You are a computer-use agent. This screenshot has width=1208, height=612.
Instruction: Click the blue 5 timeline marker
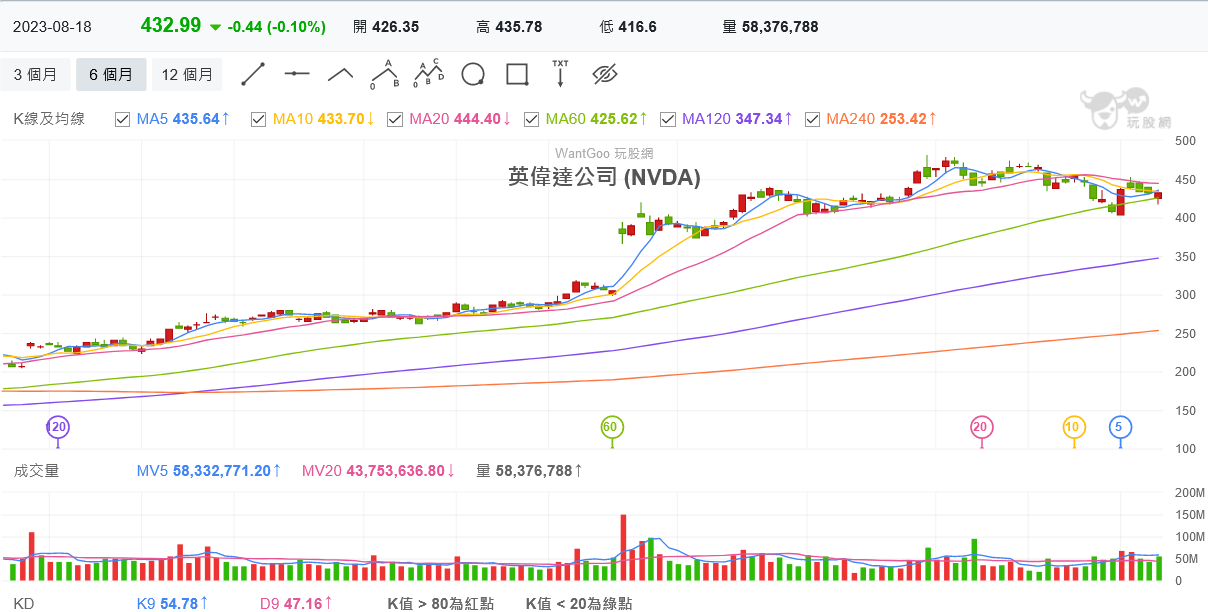(1120, 427)
